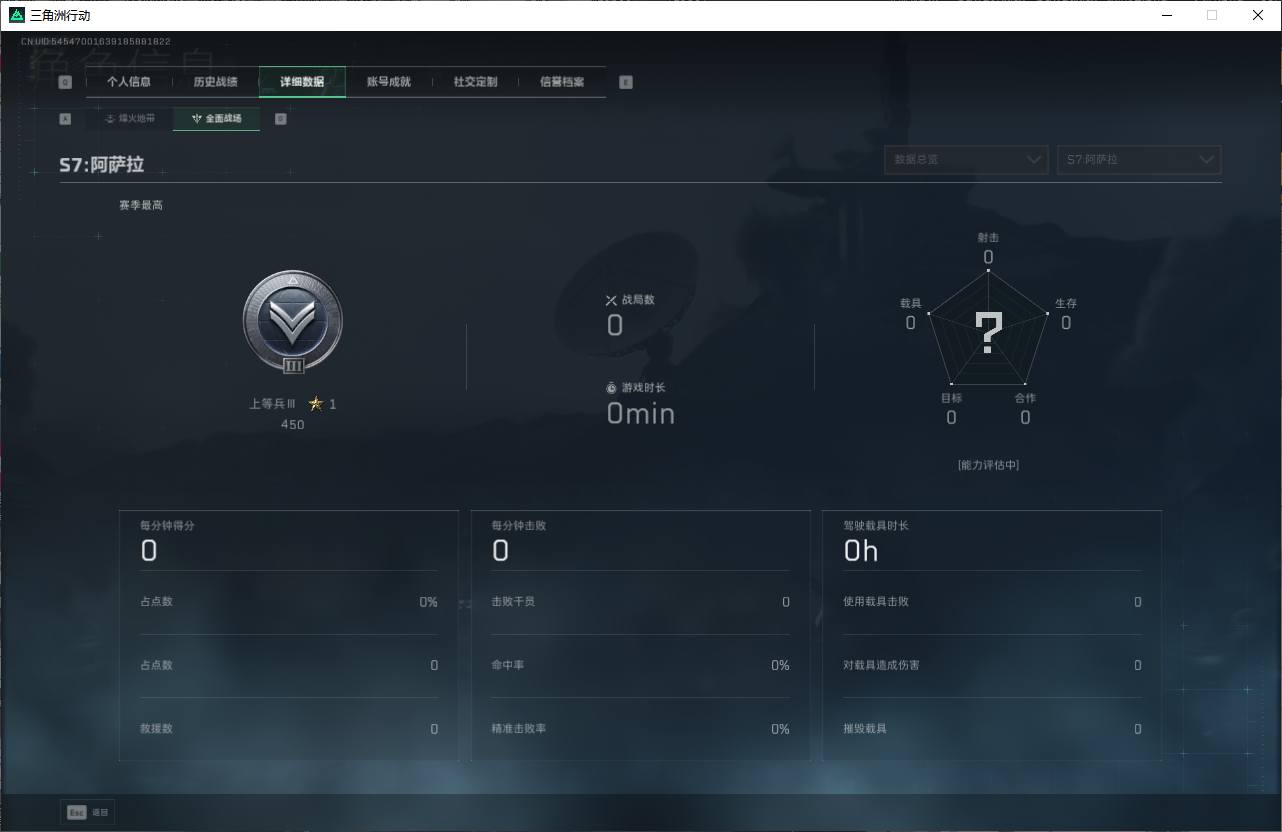Viewport: 1282px width, 832px height.
Task: Click the Esc 返回 back button
Action: (x=88, y=812)
